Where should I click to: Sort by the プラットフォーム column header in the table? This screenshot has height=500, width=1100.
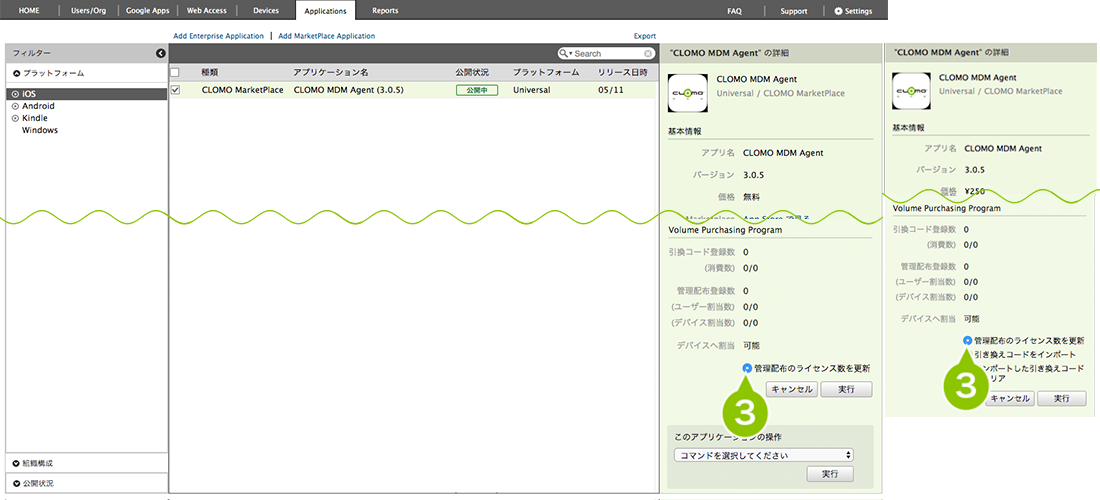click(x=546, y=72)
